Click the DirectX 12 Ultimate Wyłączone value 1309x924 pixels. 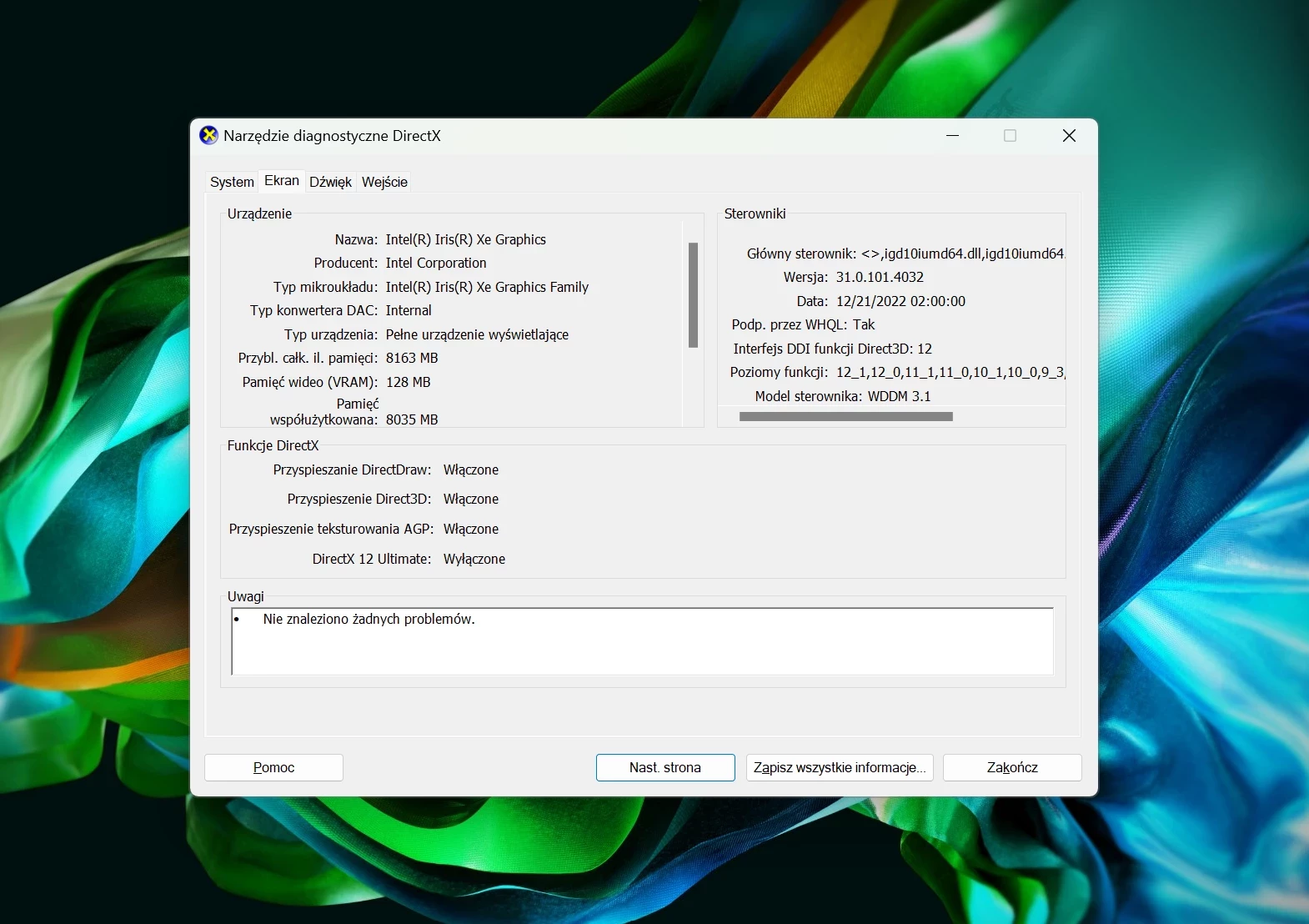[x=474, y=559]
